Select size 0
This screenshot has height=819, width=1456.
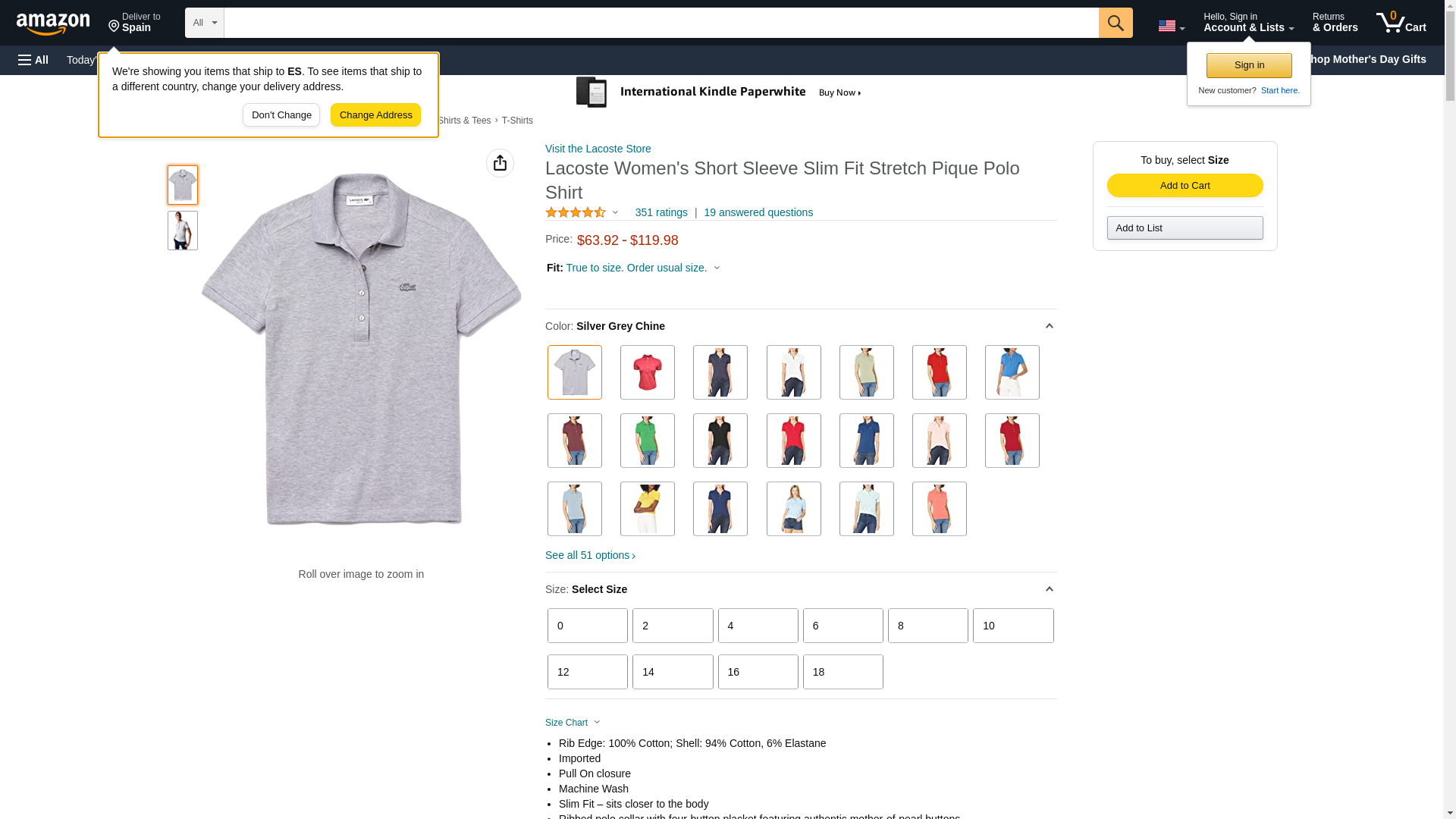[x=587, y=626]
